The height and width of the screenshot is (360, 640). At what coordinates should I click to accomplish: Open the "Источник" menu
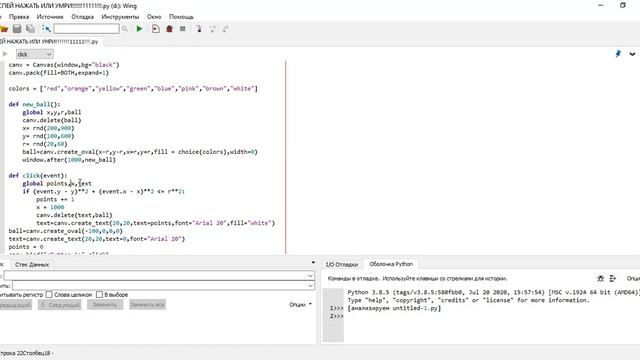pos(50,17)
